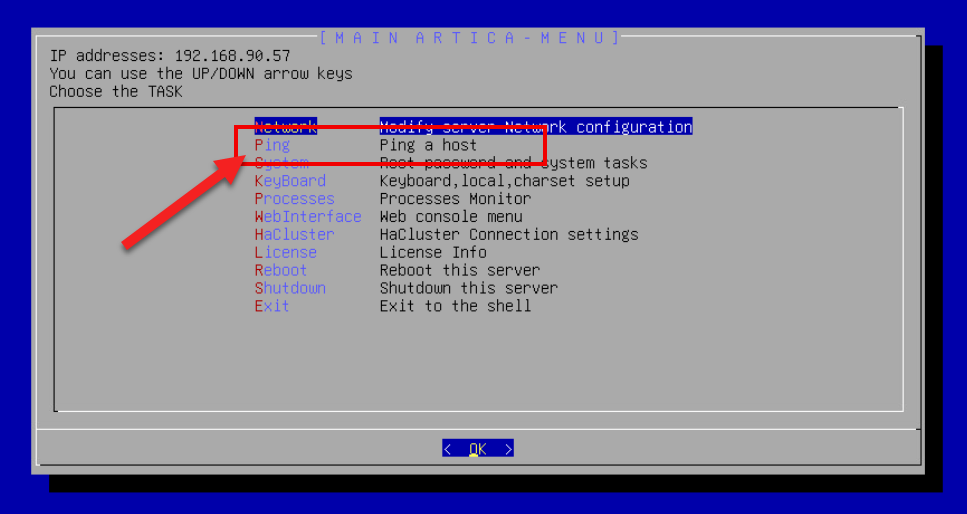Select the Shutdown menu tag

point(290,288)
